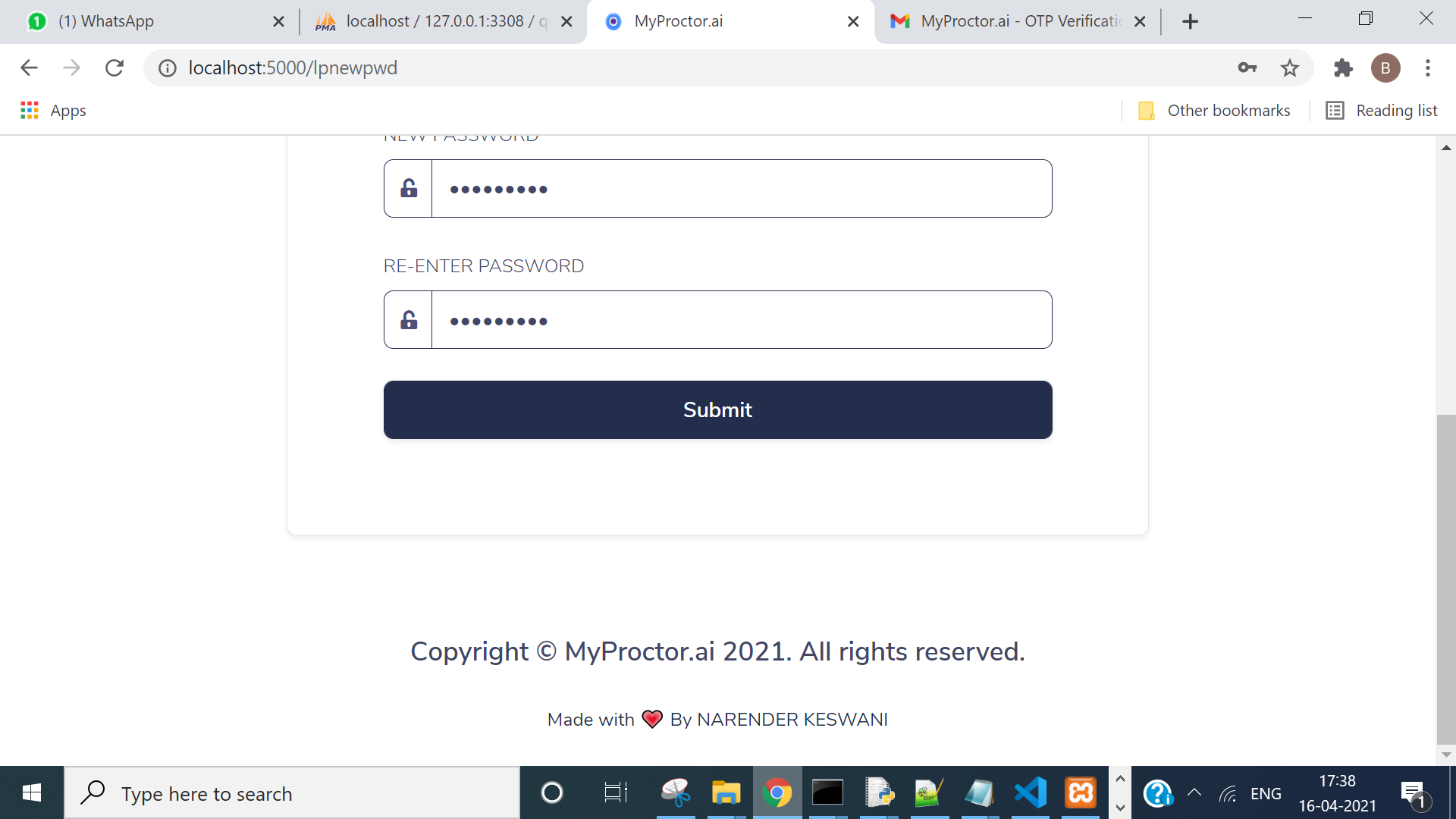
Task: Click the Submit button
Action: pyautogui.click(x=717, y=409)
